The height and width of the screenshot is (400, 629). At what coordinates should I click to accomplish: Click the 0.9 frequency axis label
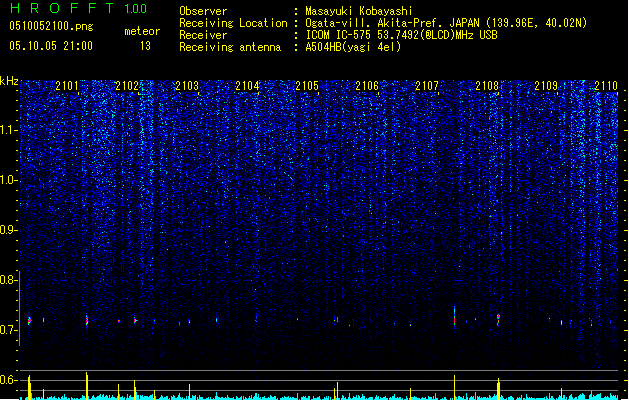[x=9, y=230]
